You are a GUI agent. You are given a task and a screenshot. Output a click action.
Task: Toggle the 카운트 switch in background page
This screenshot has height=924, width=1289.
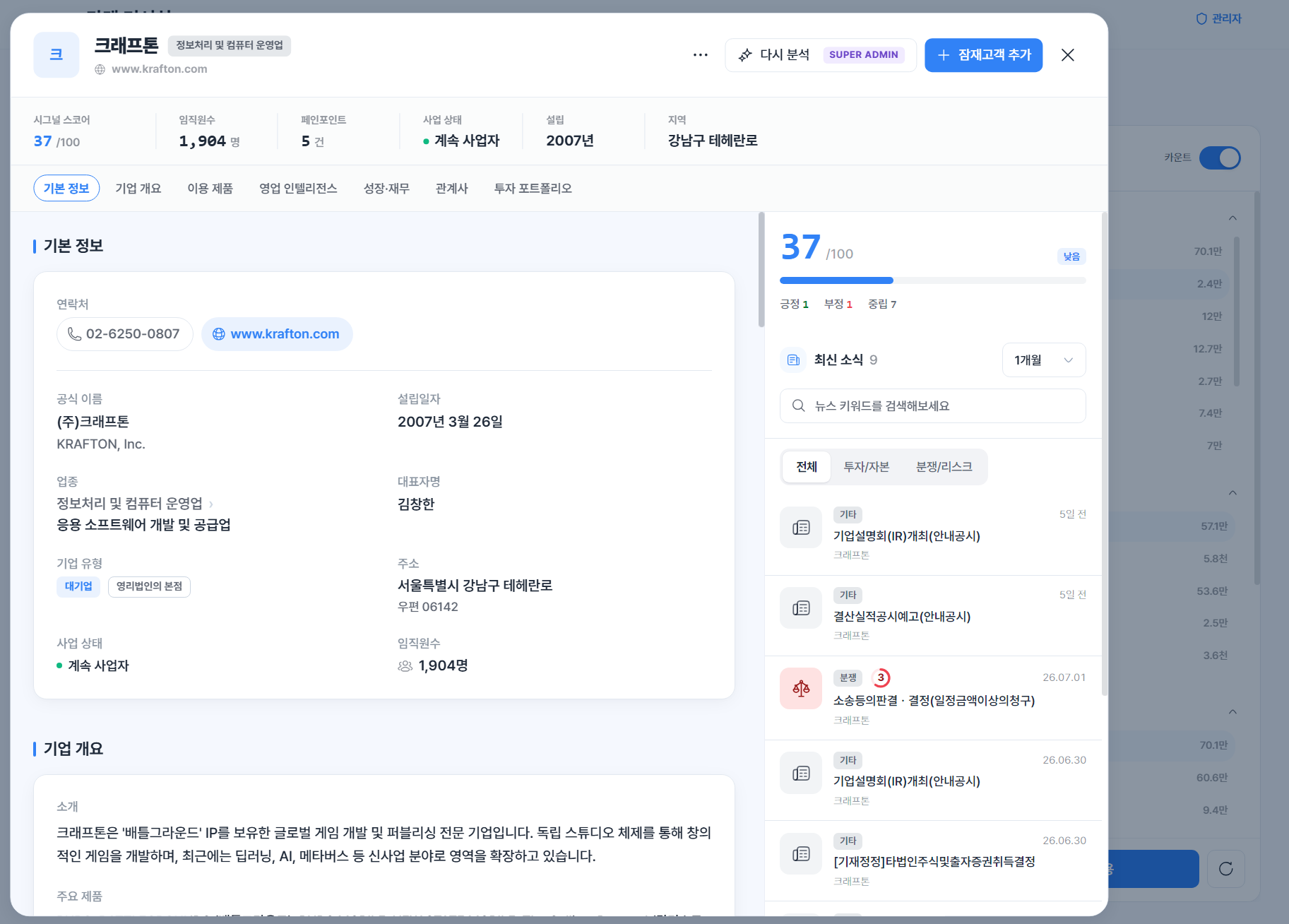coord(1220,158)
